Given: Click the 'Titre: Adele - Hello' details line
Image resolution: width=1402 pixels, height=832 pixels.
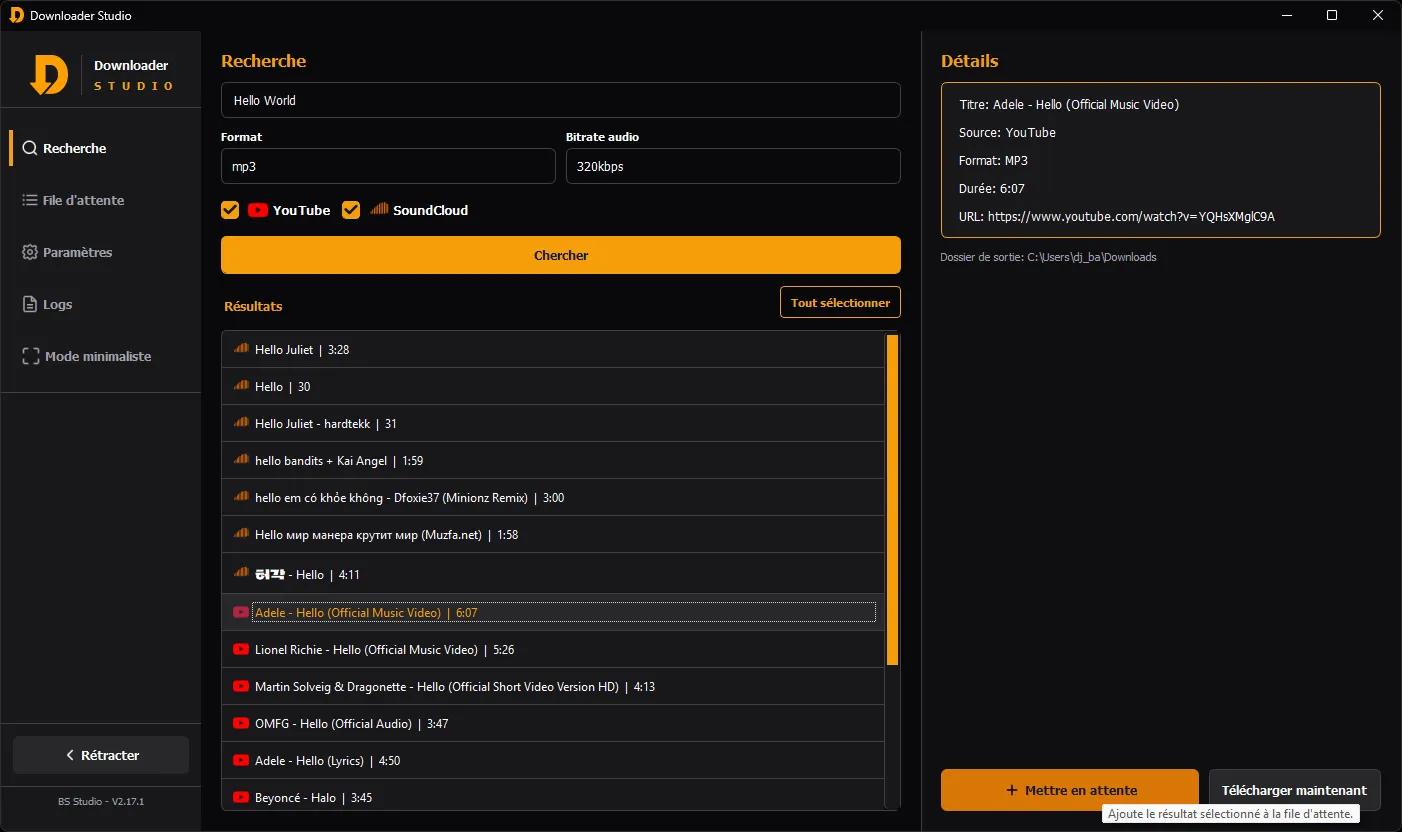Looking at the screenshot, I should point(1069,104).
